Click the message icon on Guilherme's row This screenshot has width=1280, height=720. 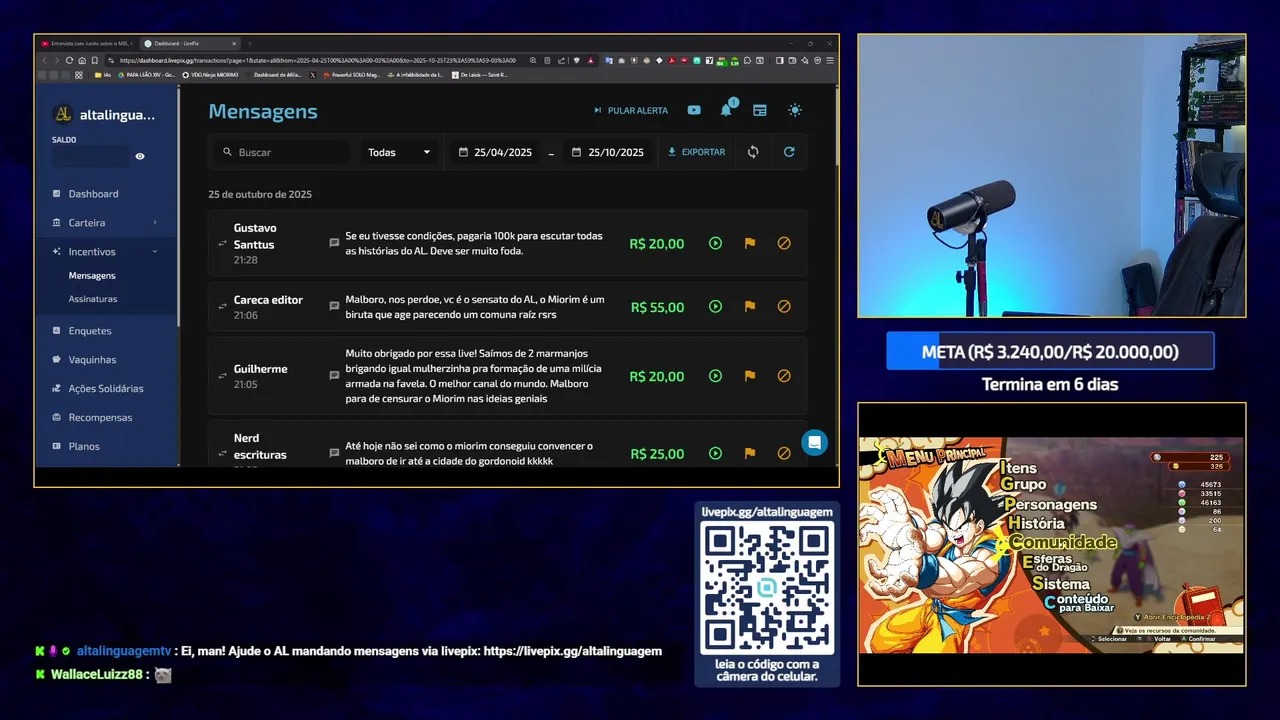coord(334,376)
